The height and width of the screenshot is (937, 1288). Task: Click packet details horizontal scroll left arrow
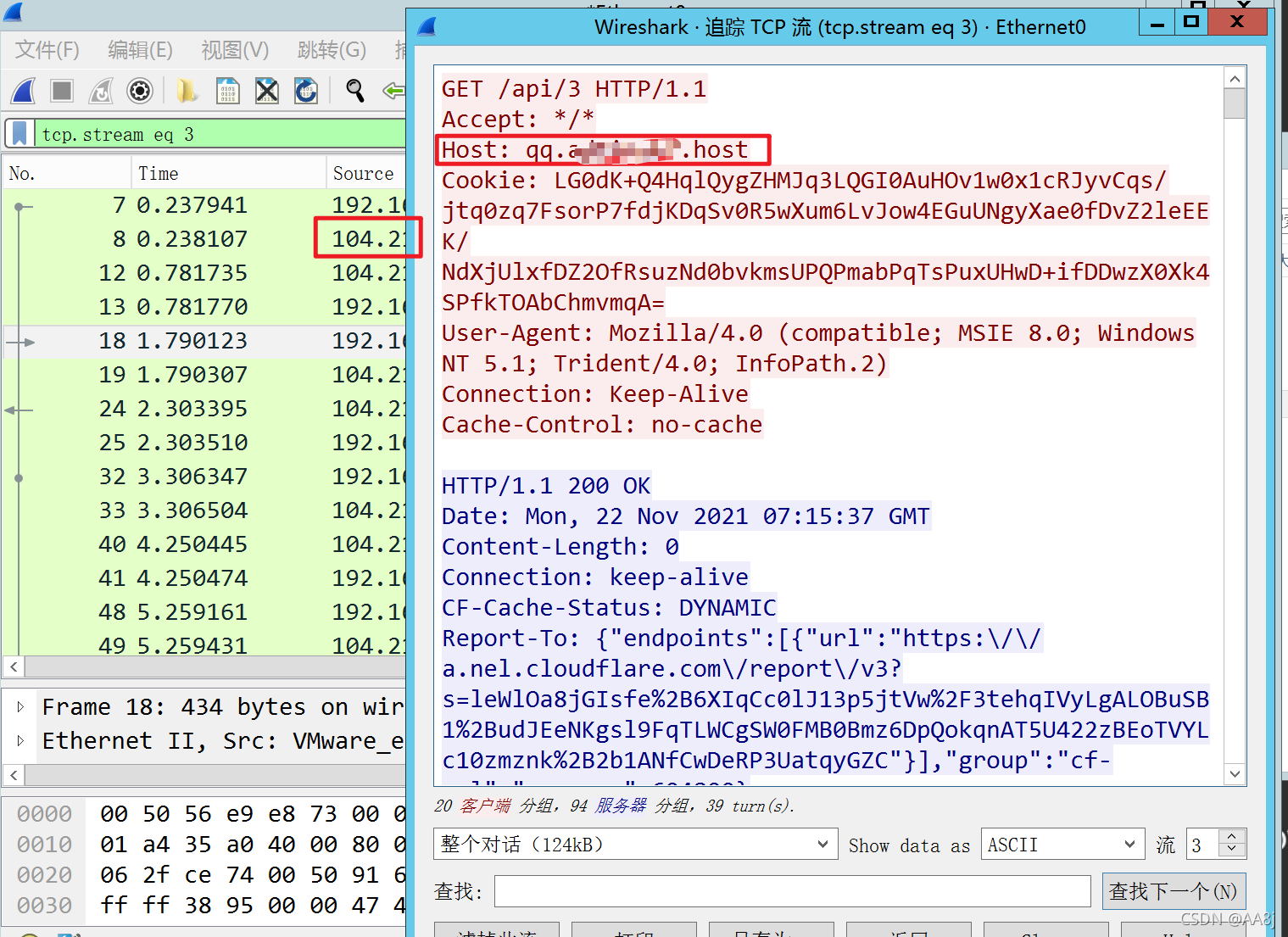[x=14, y=775]
